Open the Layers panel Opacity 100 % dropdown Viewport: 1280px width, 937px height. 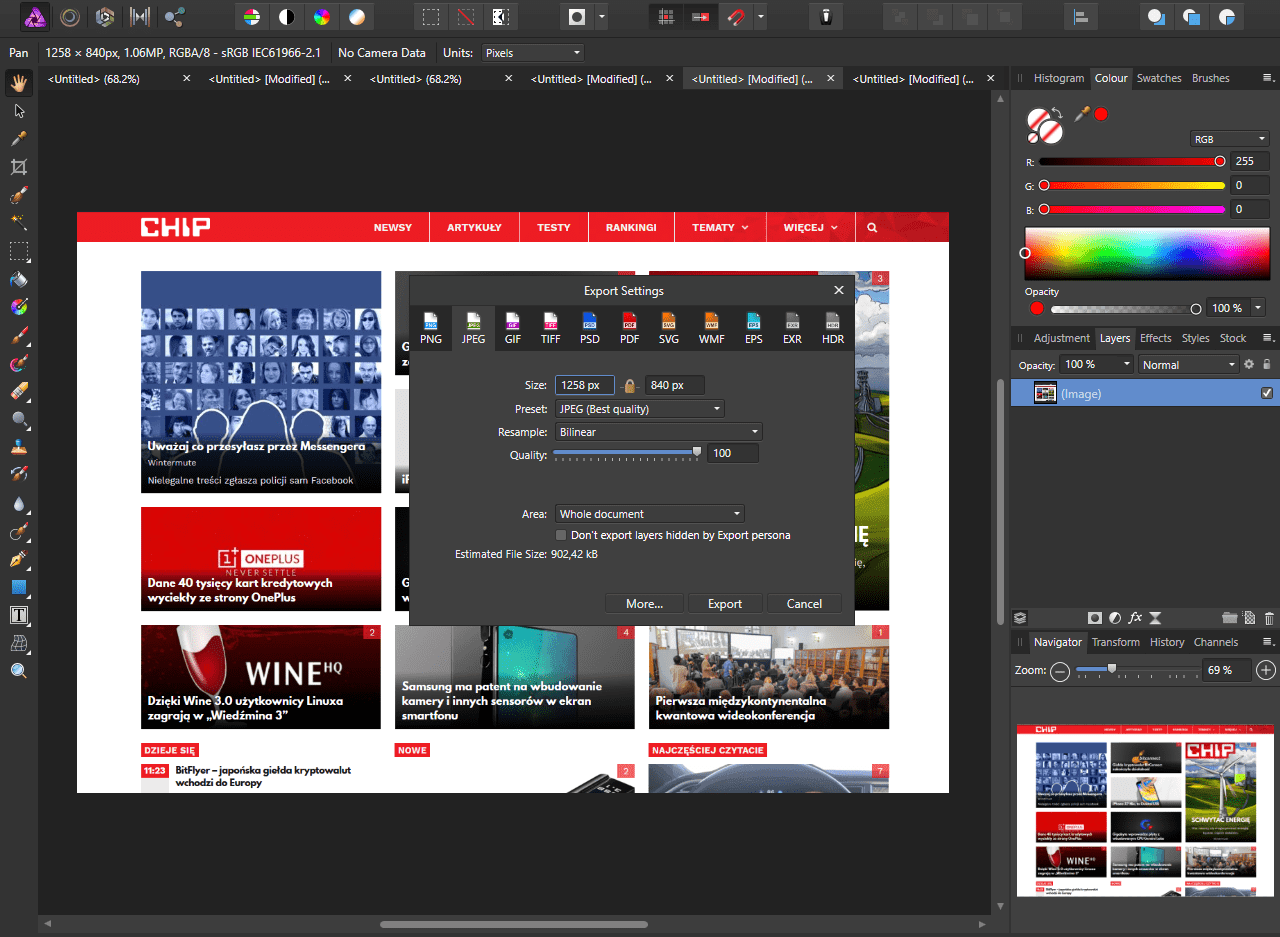1097,365
